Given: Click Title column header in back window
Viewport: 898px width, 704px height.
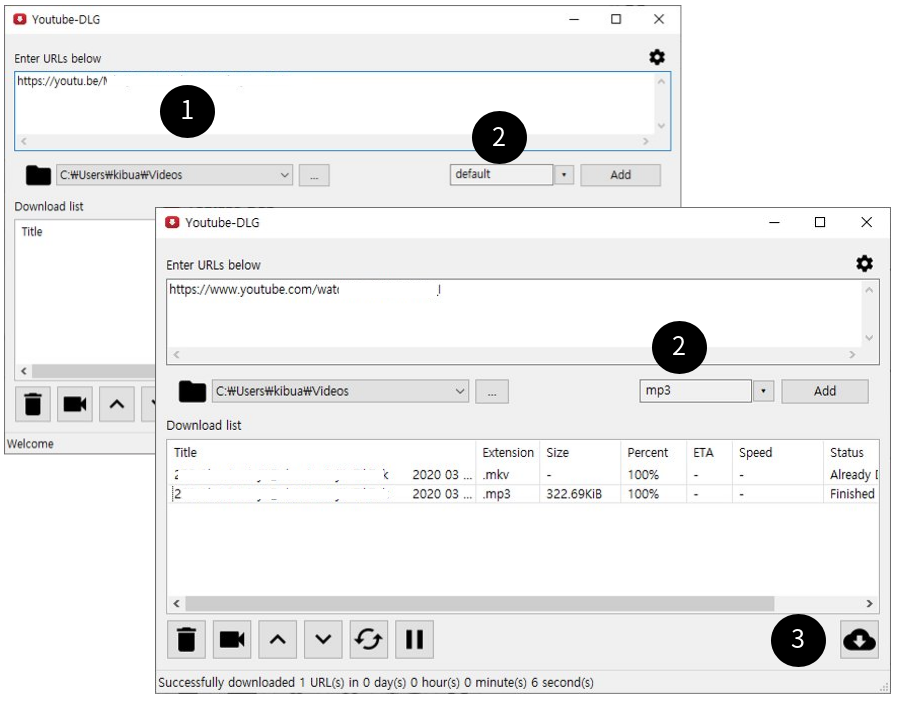Looking at the screenshot, I should 32,232.
